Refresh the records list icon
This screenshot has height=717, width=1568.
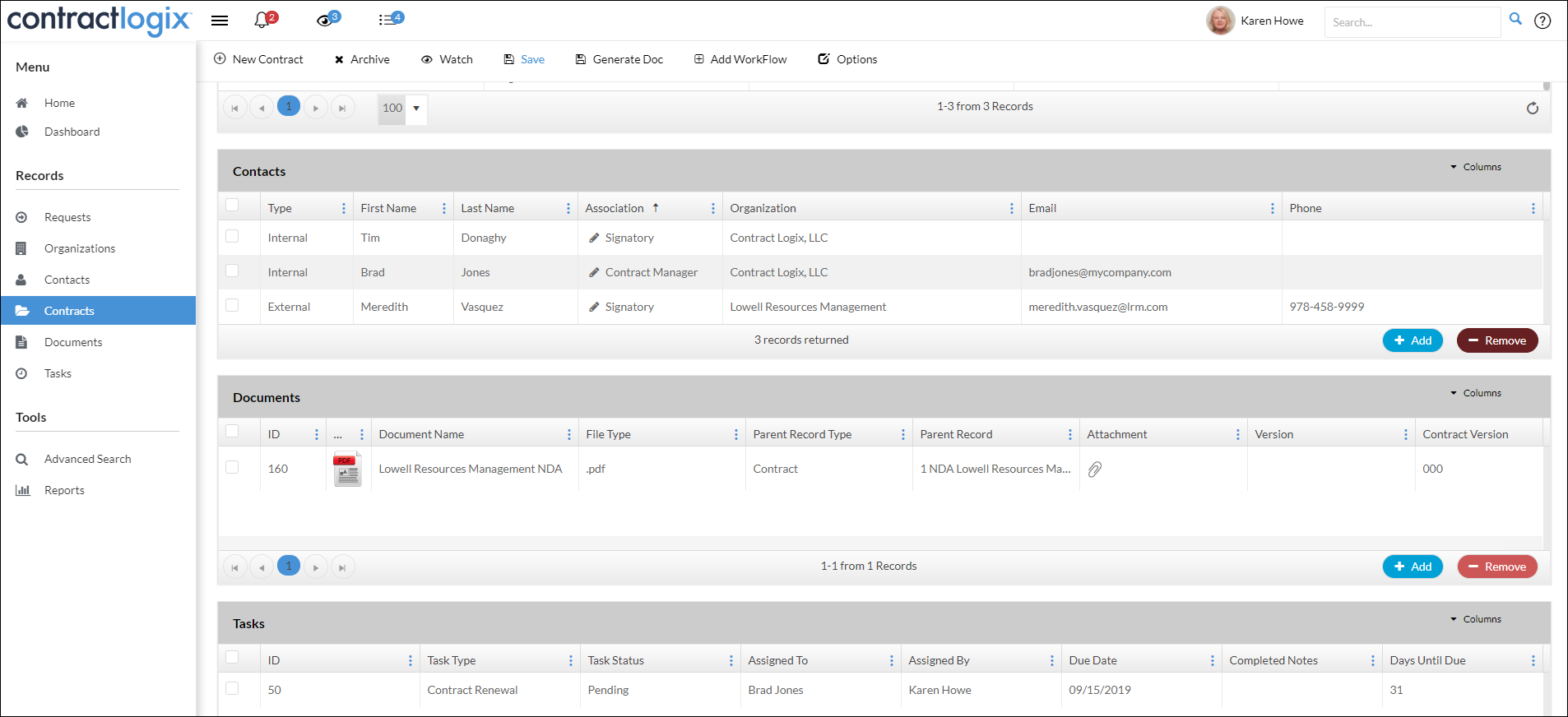[x=1533, y=108]
